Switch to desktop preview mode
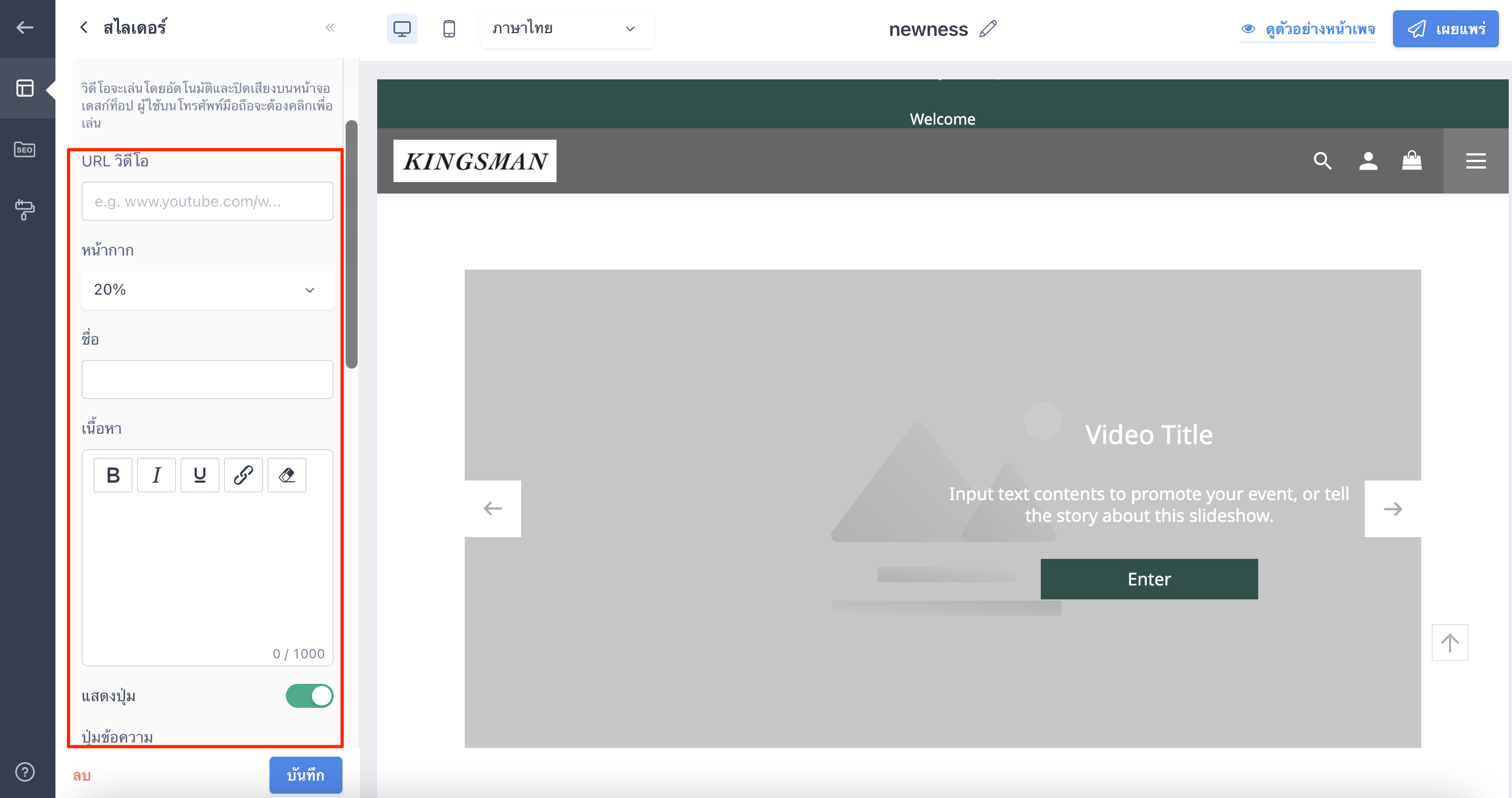 402,29
